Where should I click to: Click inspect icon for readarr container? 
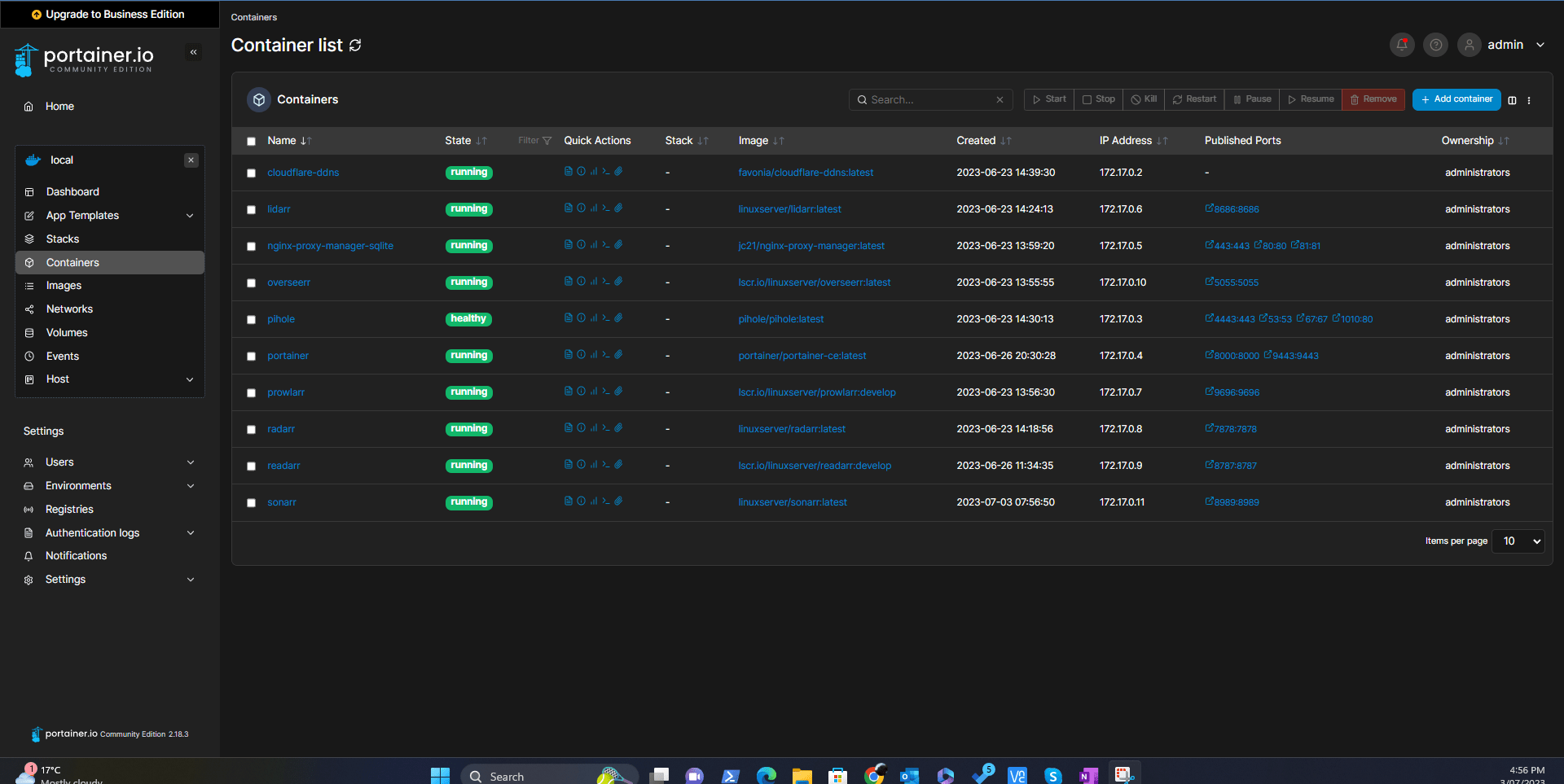point(581,465)
